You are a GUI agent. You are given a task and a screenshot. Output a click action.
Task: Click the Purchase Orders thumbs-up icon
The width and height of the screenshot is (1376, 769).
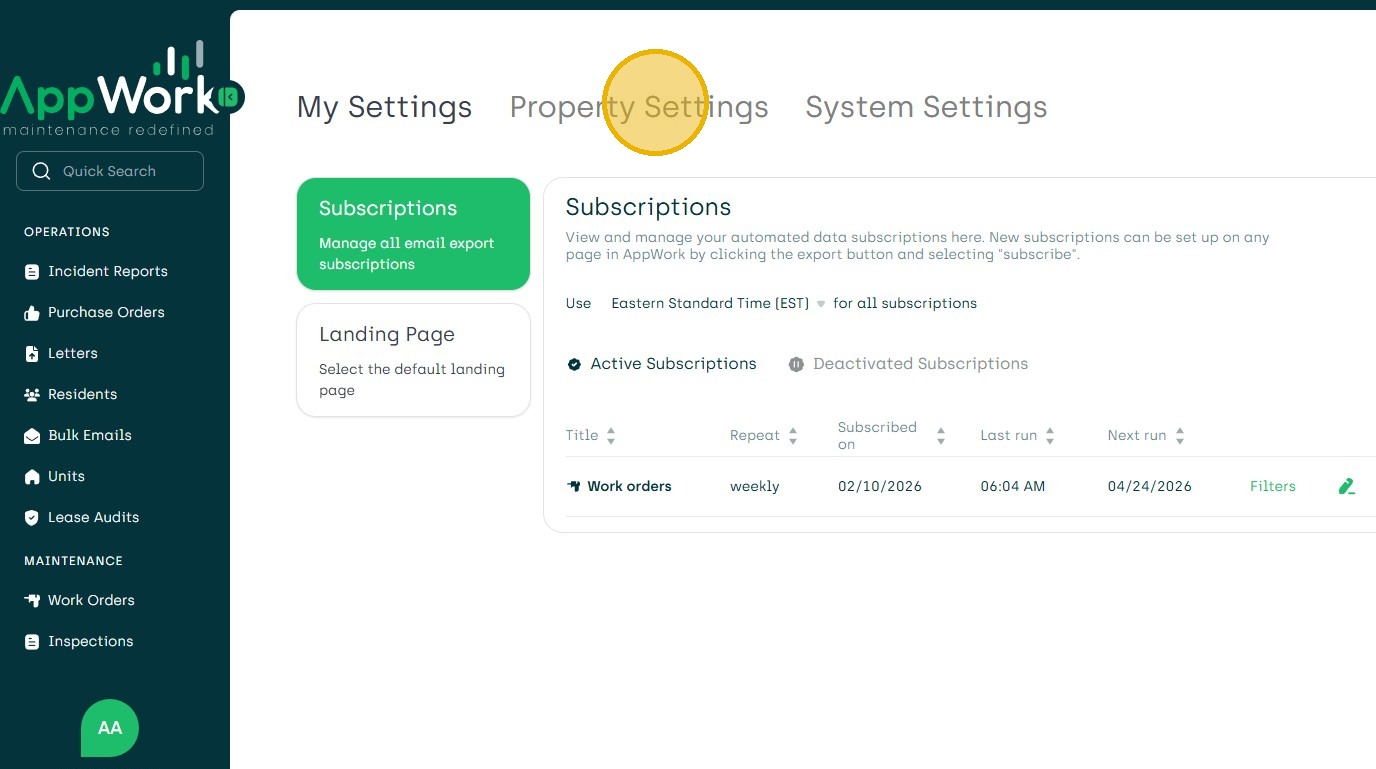[32, 313]
